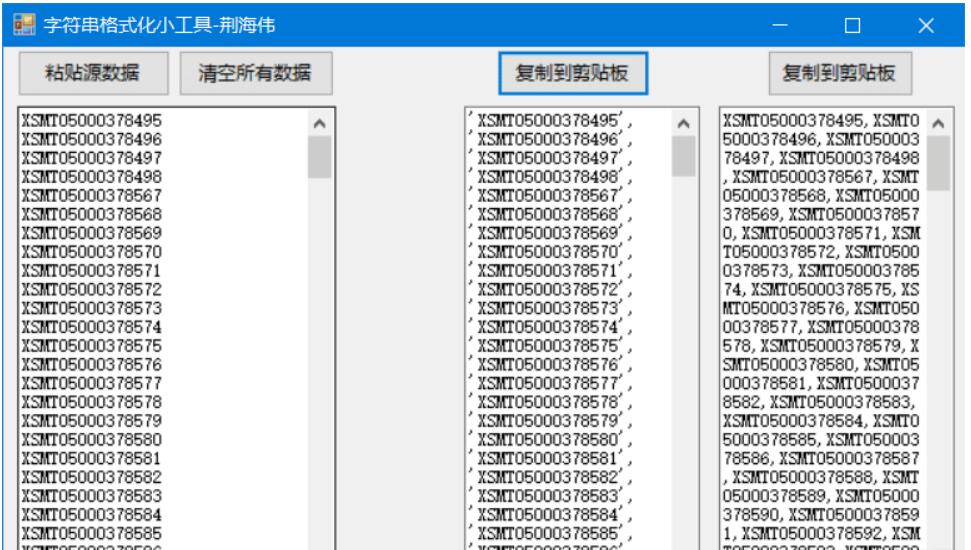Click quoted 'XSMT05000378497', in middle list

point(551,158)
